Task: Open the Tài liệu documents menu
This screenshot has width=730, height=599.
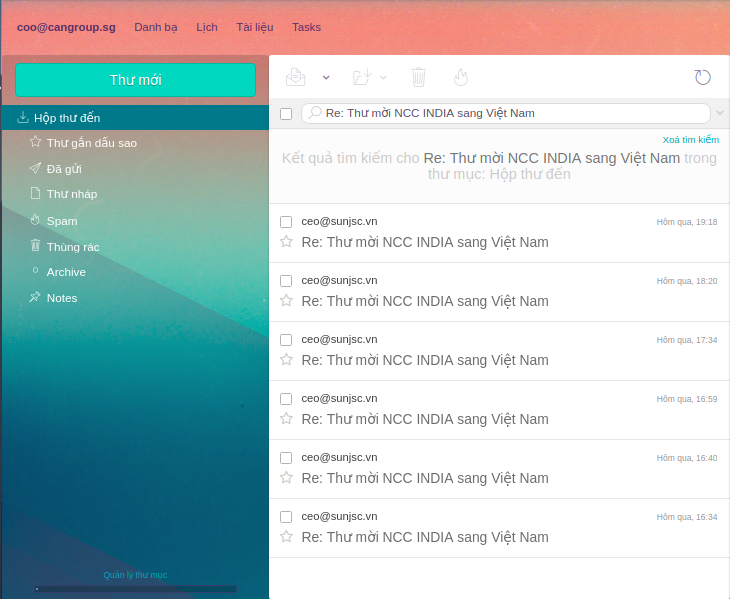Action: pos(255,27)
